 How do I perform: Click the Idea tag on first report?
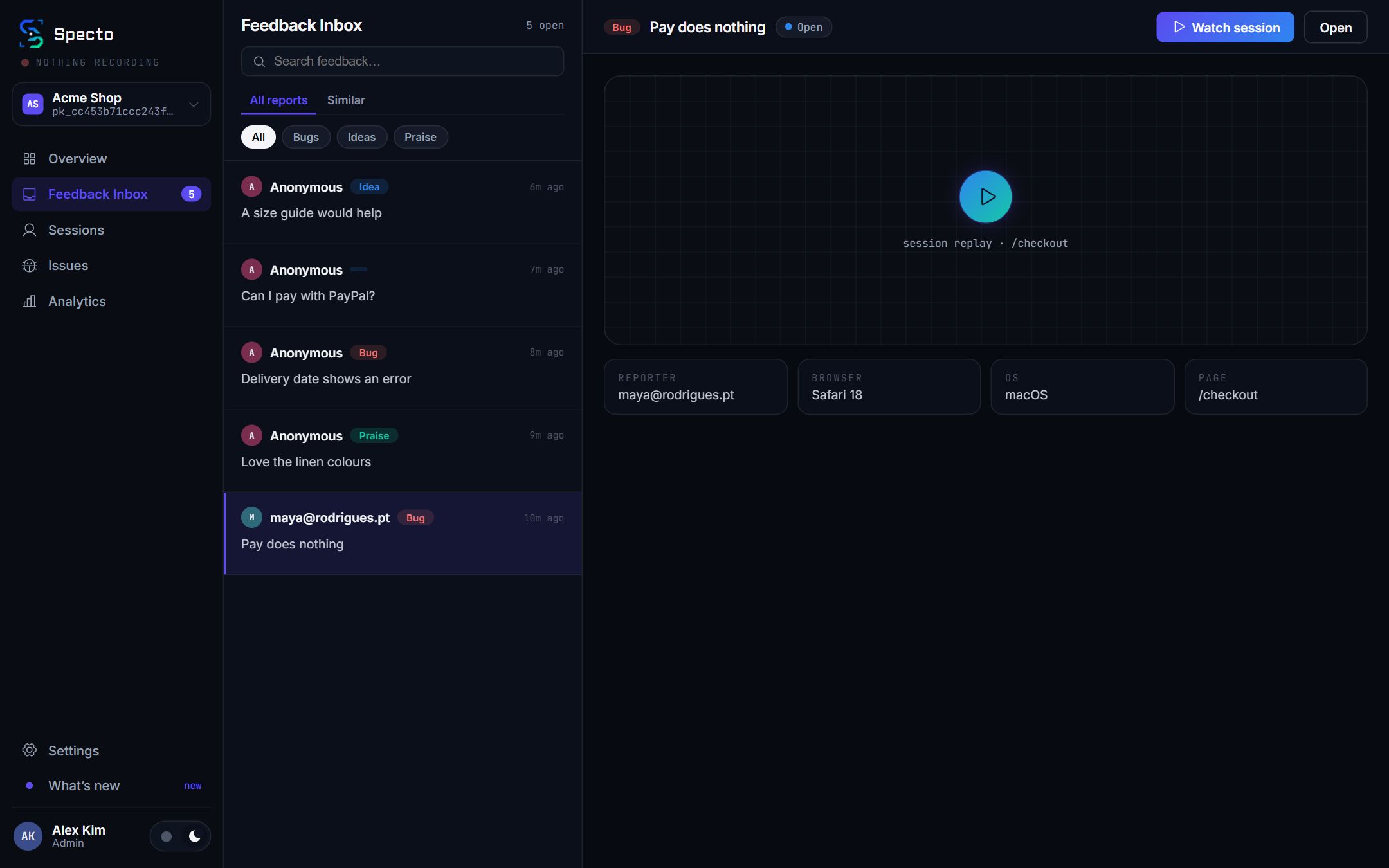coord(369,187)
